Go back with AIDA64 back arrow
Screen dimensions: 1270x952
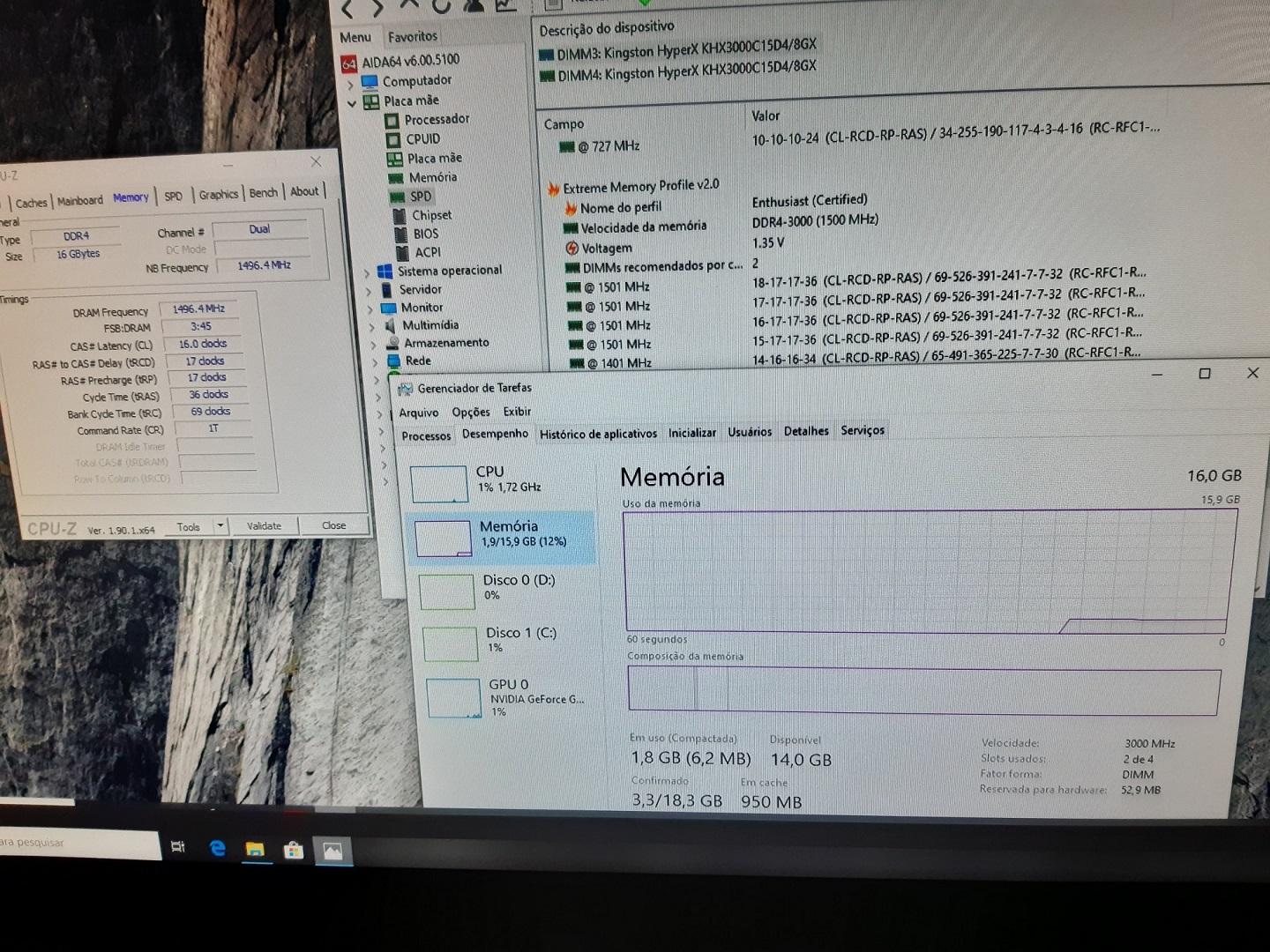click(347, 8)
